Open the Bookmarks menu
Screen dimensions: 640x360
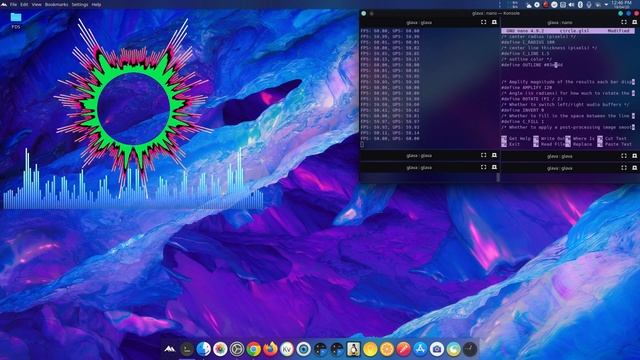coord(57,4)
